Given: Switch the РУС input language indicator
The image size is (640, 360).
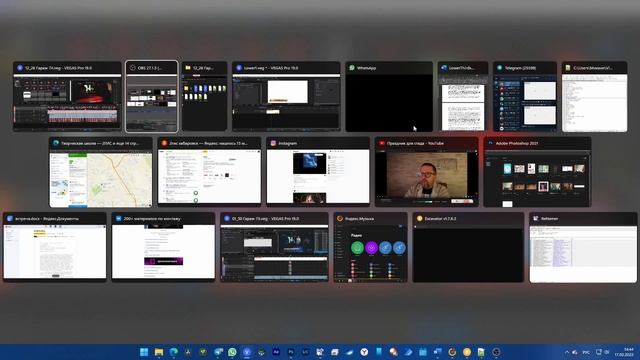Looking at the screenshot, I should 586,352.
